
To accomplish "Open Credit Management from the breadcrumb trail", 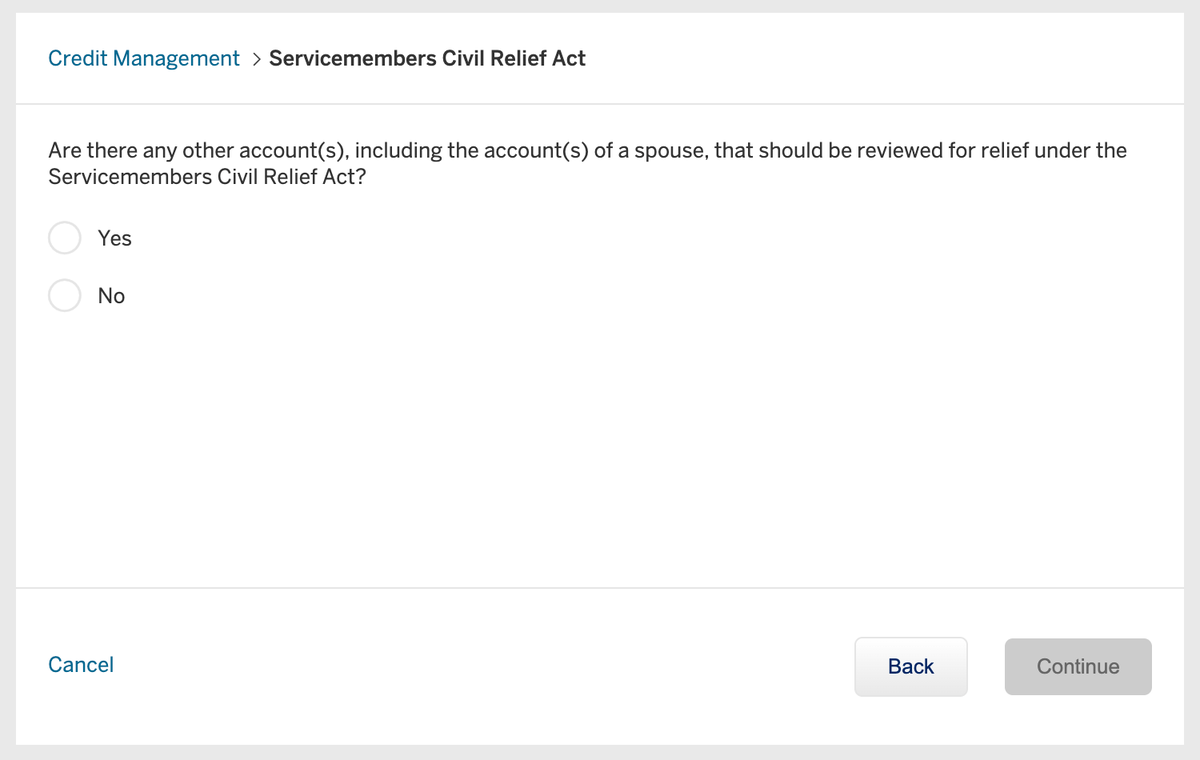I will coord(143,58).
